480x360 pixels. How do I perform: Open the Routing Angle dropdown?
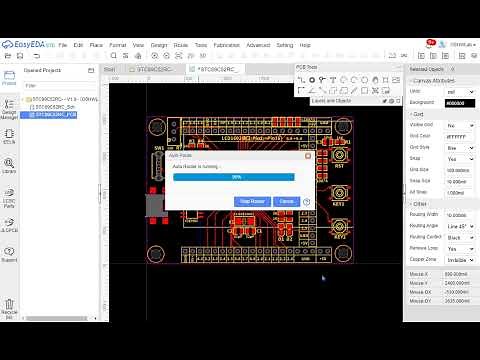click(460, 226)
